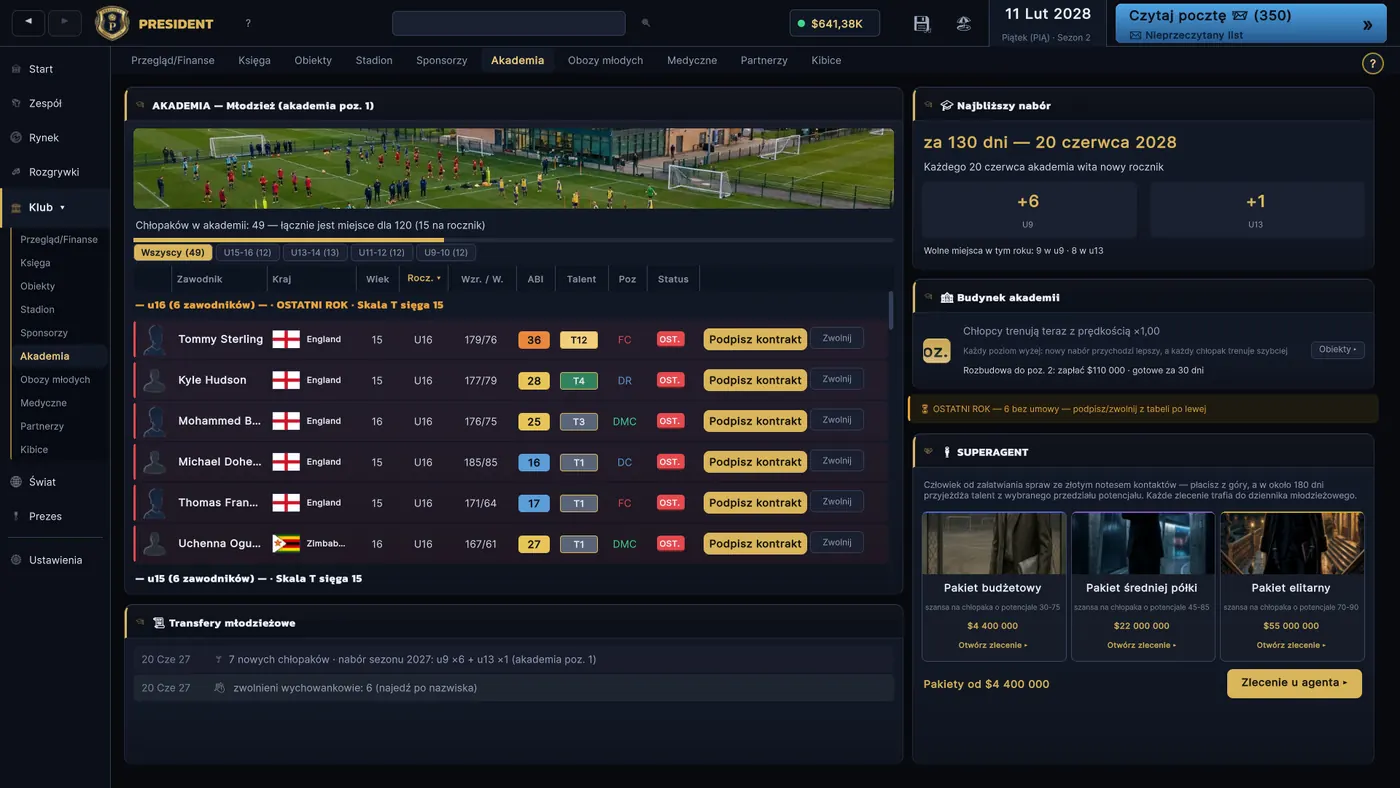Save game with the floppy disk icon
The image size is (1400, 788).
coord(922,23)
